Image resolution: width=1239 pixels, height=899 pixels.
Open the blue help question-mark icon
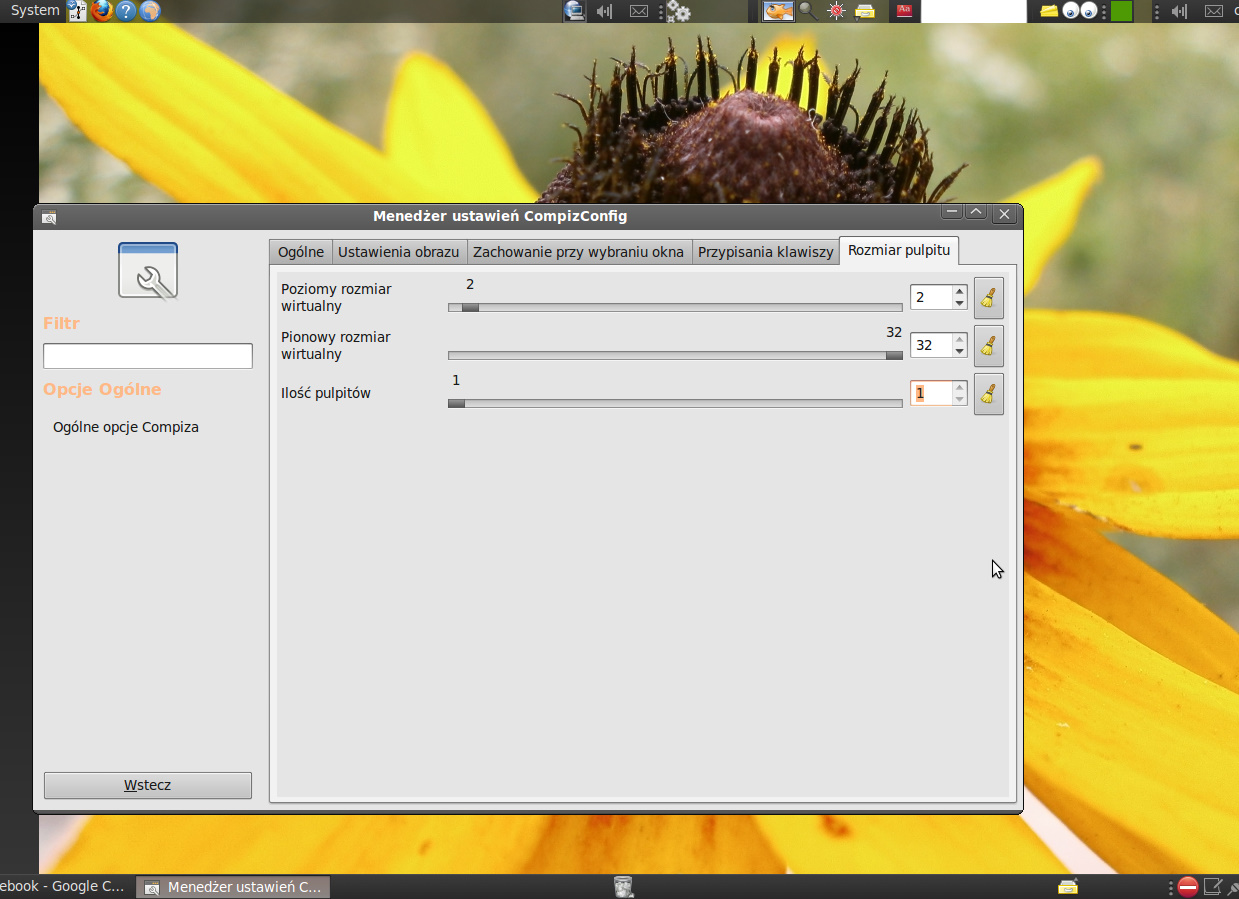(126, 11)
